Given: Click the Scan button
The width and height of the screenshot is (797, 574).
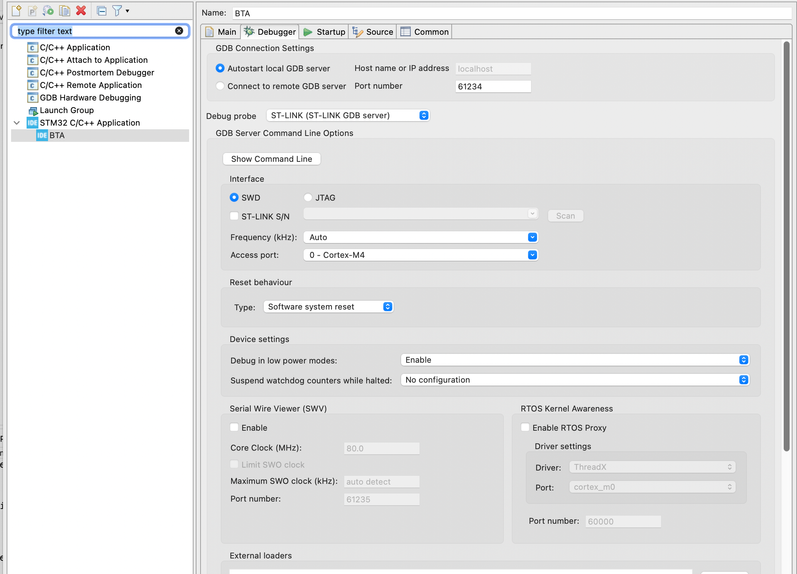Looking at the screenshot, I should 565,216.
